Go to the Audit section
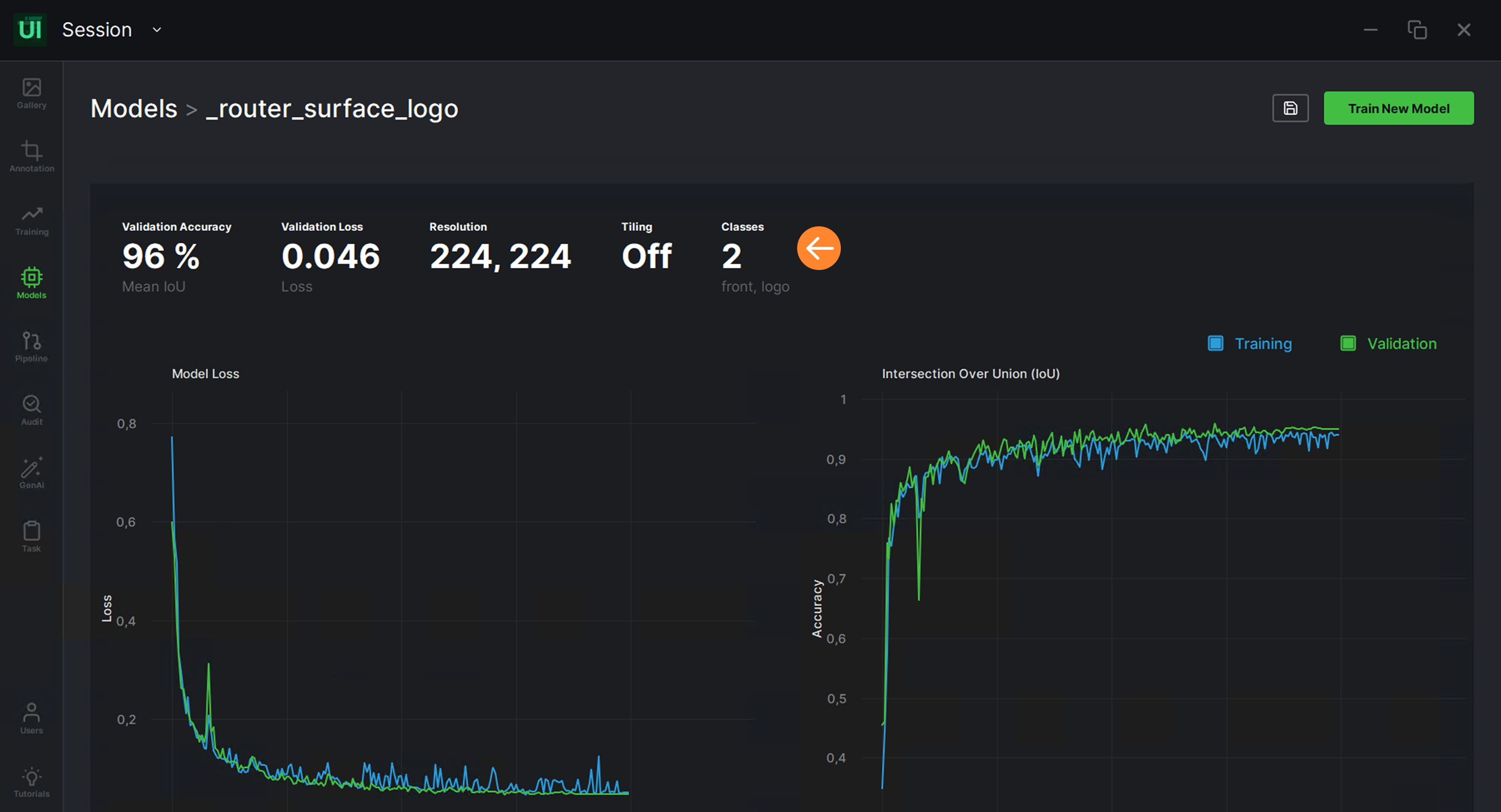Screen dimensions: 1501x812 pos(31,409)
